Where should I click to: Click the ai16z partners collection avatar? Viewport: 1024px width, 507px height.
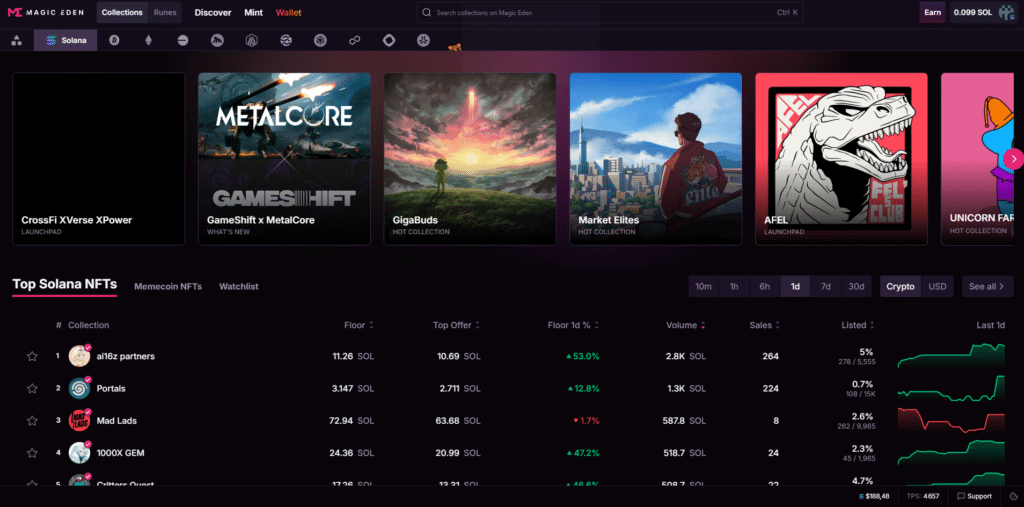(x=79, y=356)
